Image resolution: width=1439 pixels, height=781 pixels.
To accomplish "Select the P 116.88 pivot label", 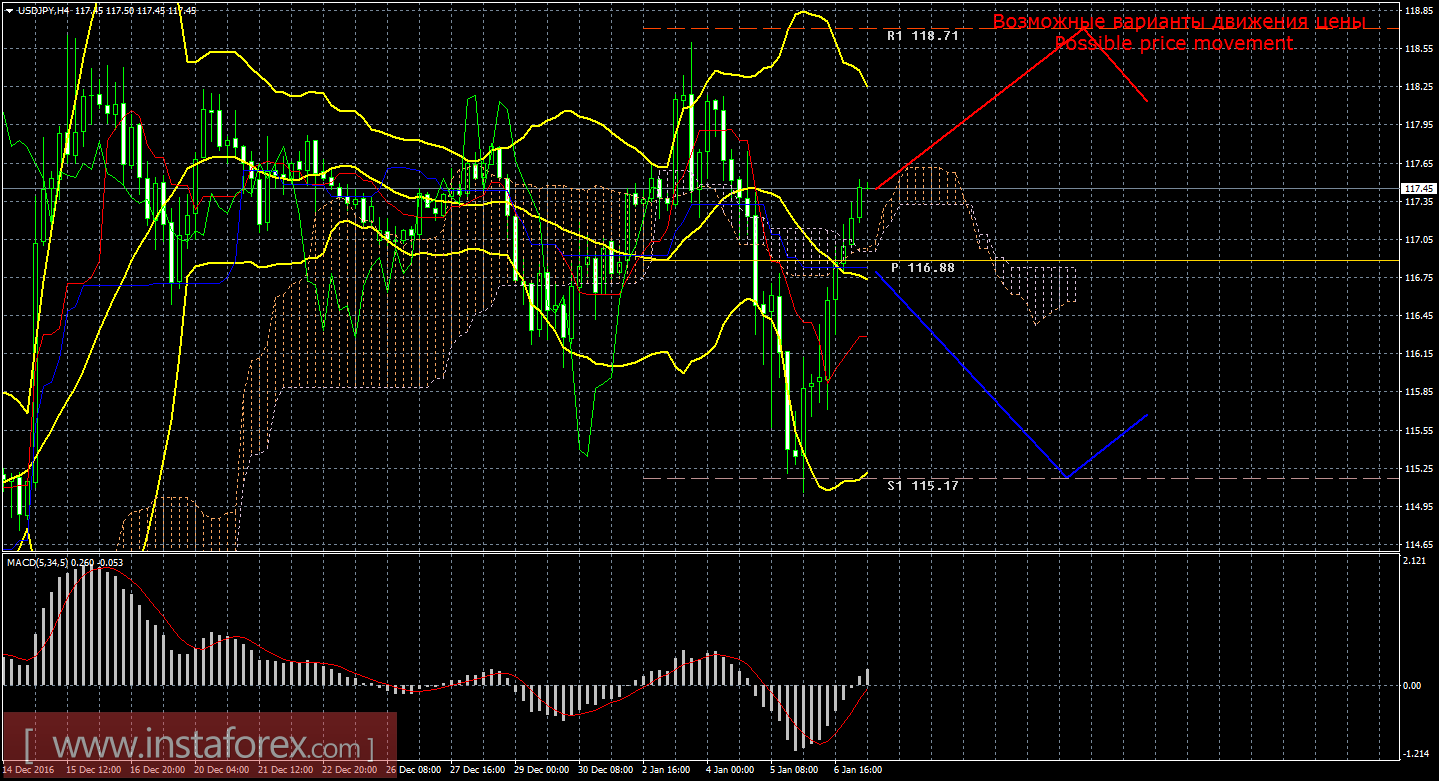I will (922, 268).
